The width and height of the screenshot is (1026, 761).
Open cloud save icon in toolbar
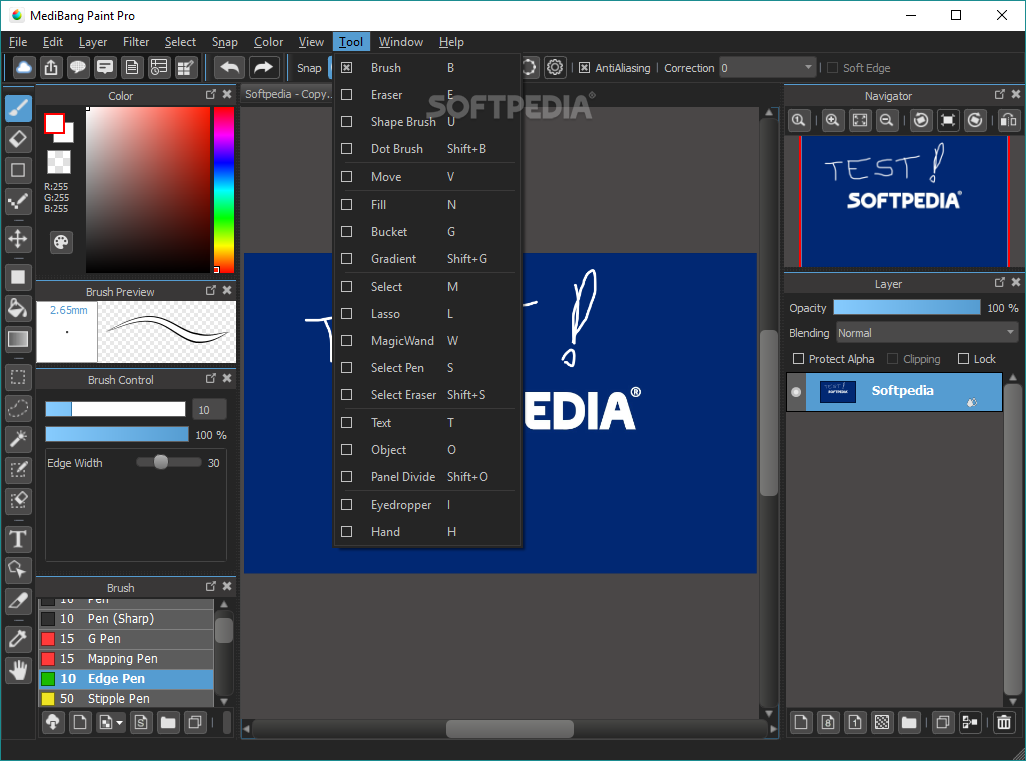(x=24, y=67)
